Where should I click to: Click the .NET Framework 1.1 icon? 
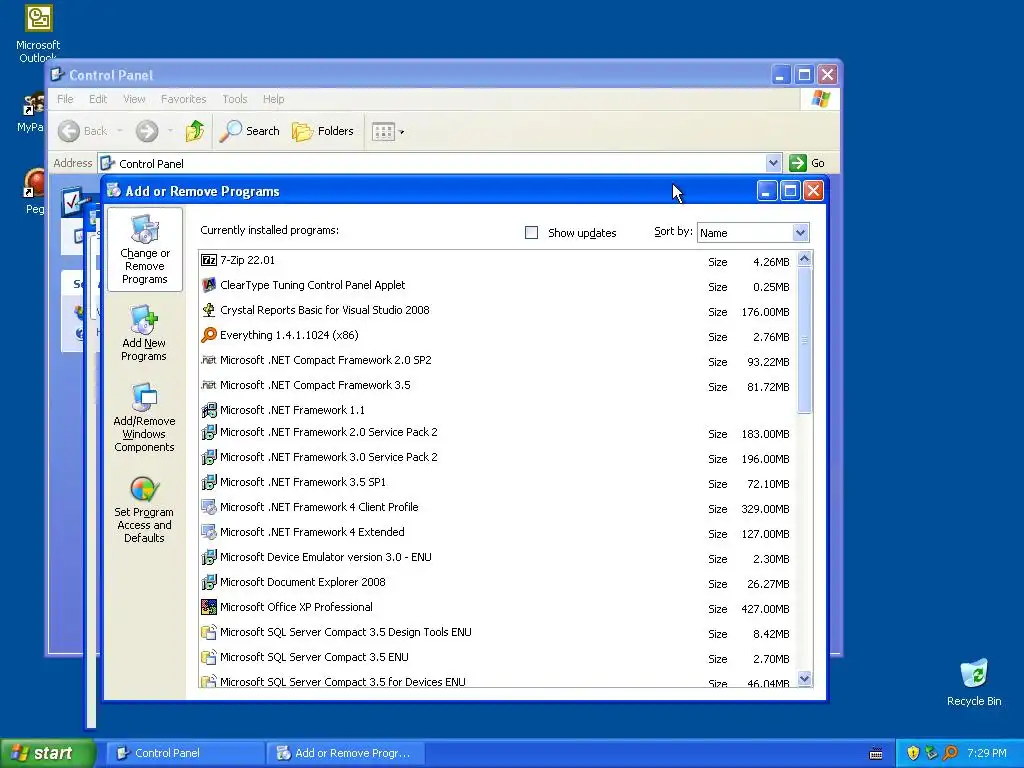click(208, 410)
